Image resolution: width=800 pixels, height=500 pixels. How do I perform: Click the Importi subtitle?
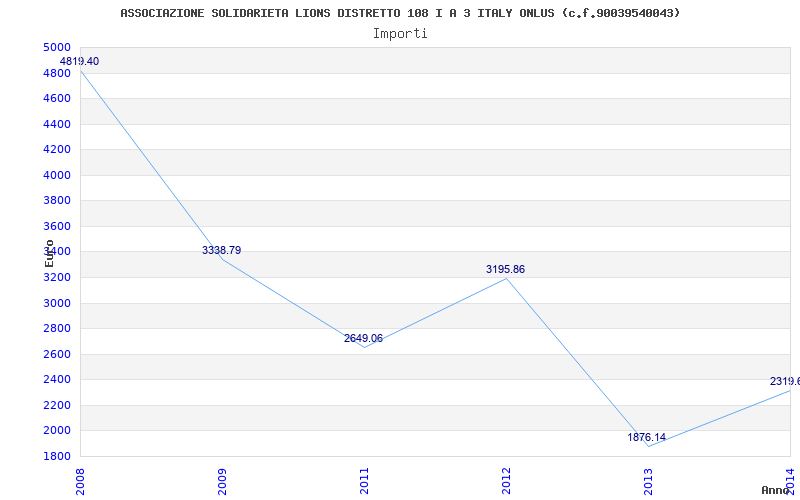[400, 34]
